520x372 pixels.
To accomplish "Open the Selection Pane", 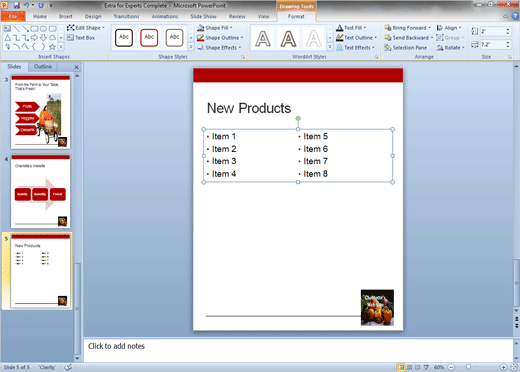I will [405, 48].
